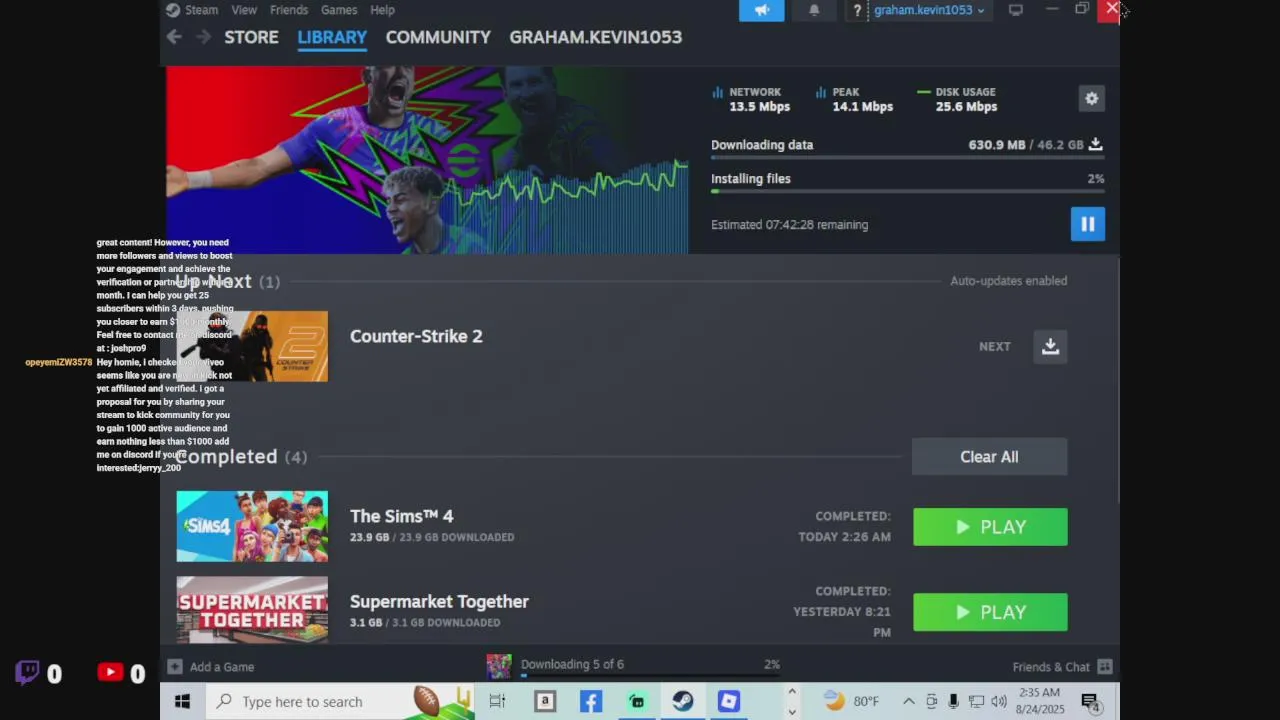Open download settings gear
This screenshot has width=1280, height=720.
click(1092, 98)
